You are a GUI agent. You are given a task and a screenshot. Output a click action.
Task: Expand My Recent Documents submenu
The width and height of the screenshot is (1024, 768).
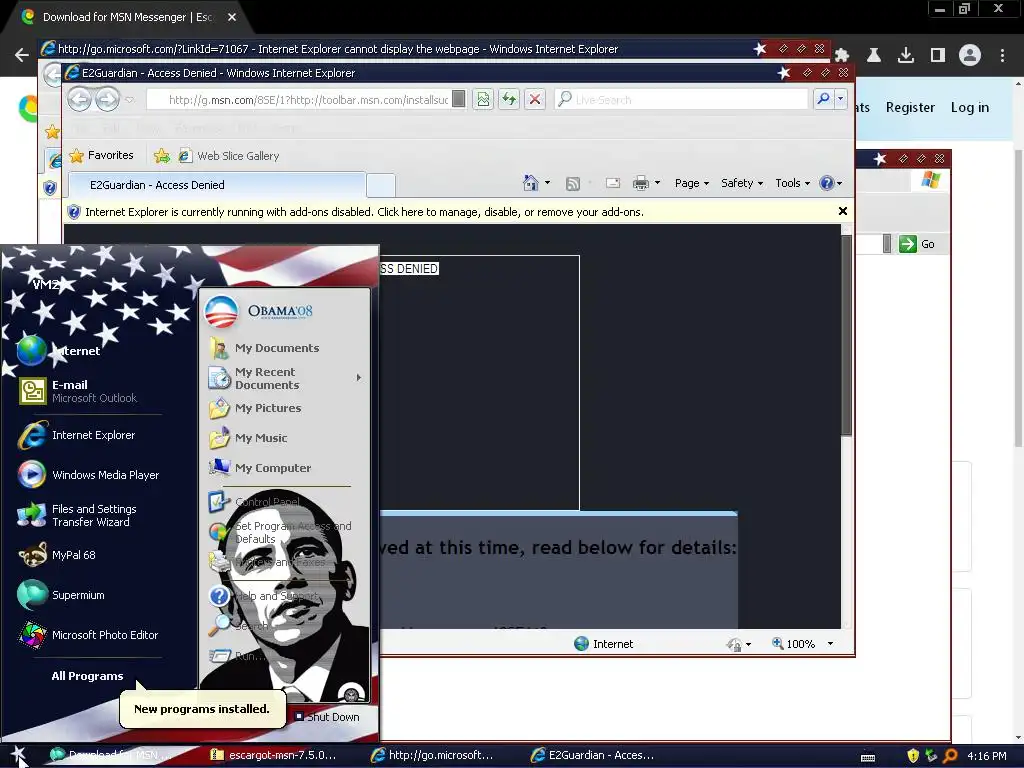pyautogui.click(x=285, y=378)
